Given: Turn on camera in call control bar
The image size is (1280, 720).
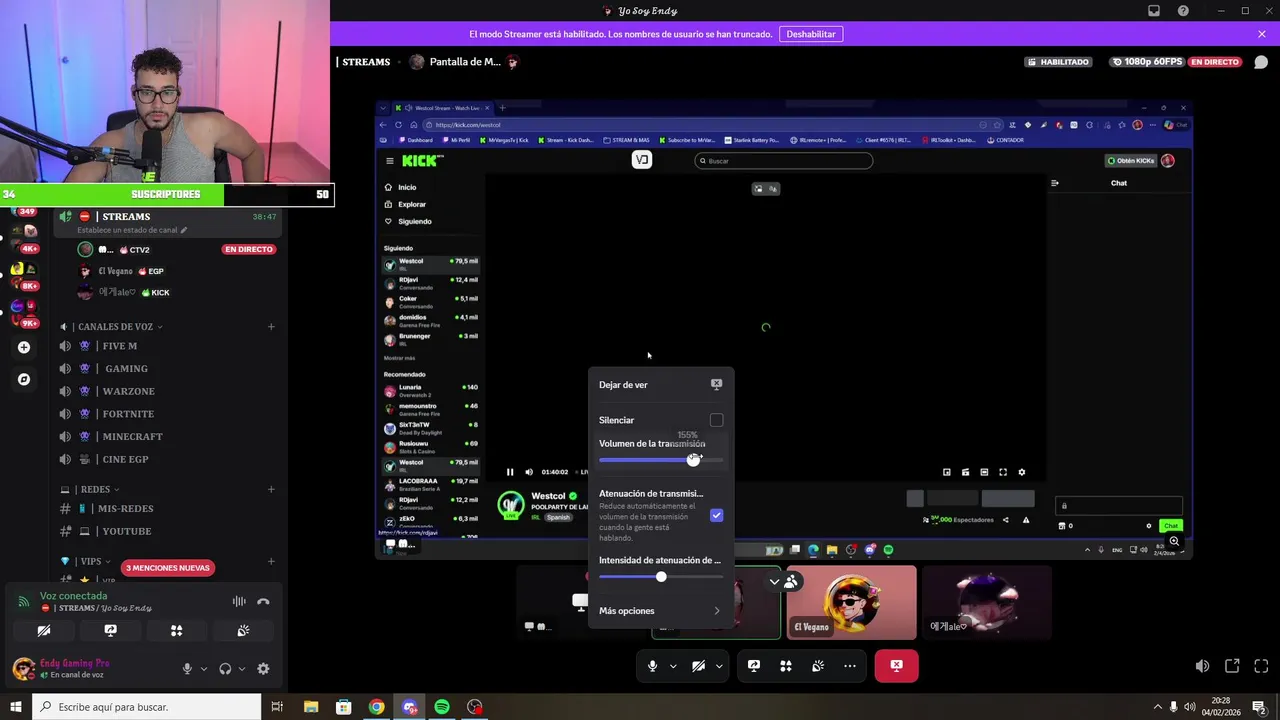Looking at the screenshot, I should pos(698,666).
